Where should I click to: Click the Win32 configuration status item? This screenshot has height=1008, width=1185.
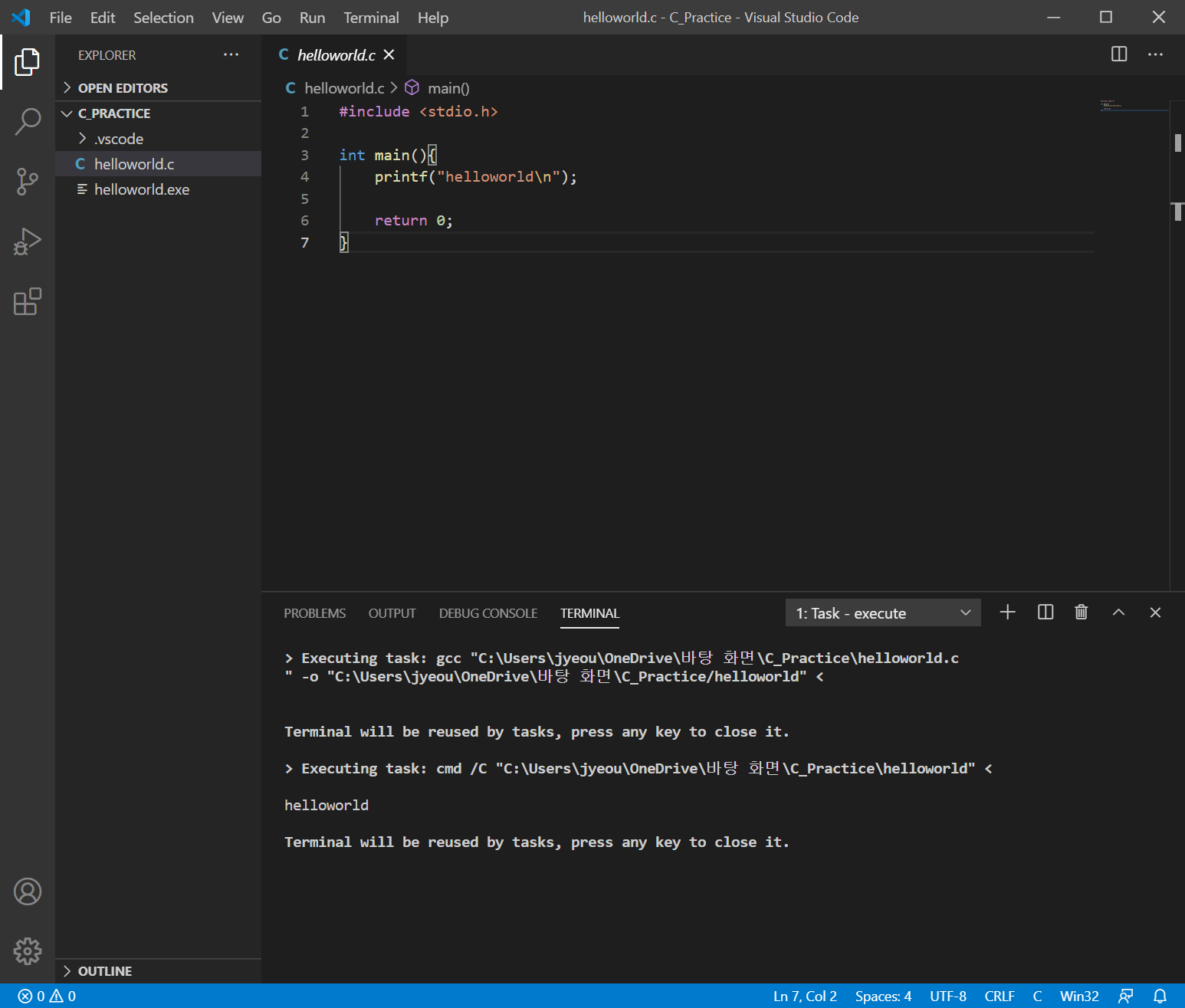point(1079,996)
